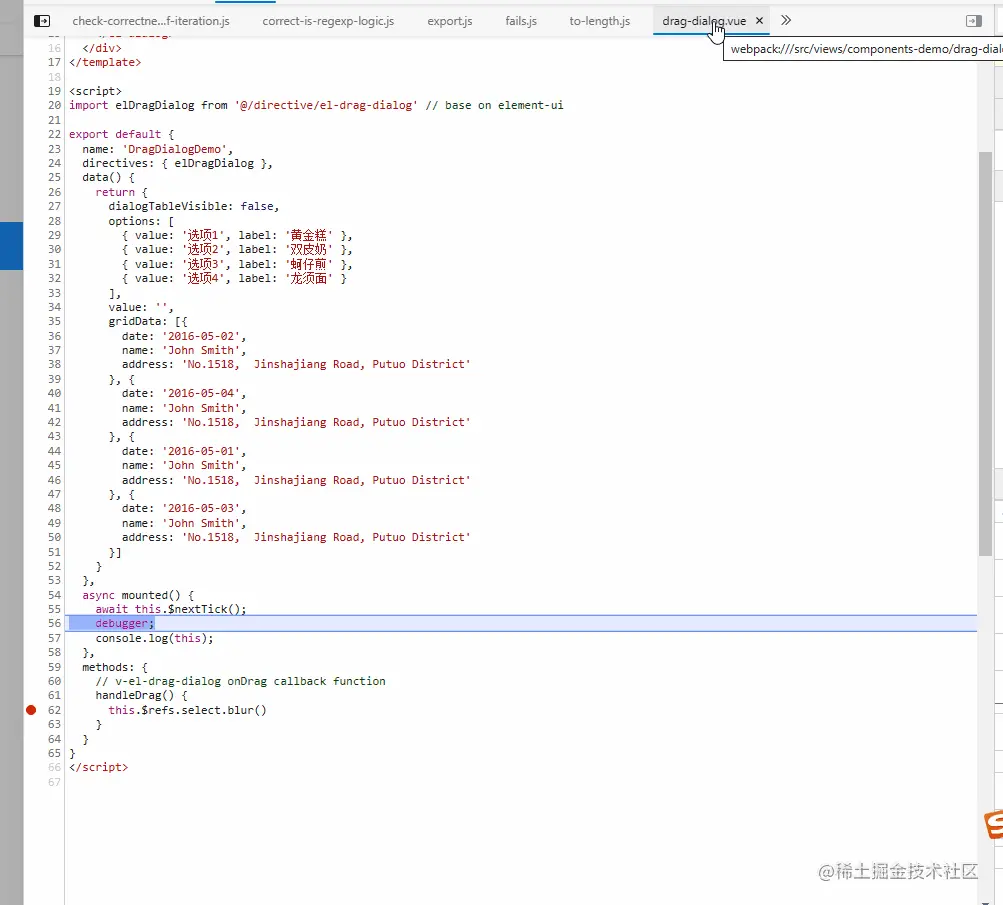Toggle the file navigator sidebar icon

coord(42,21)
